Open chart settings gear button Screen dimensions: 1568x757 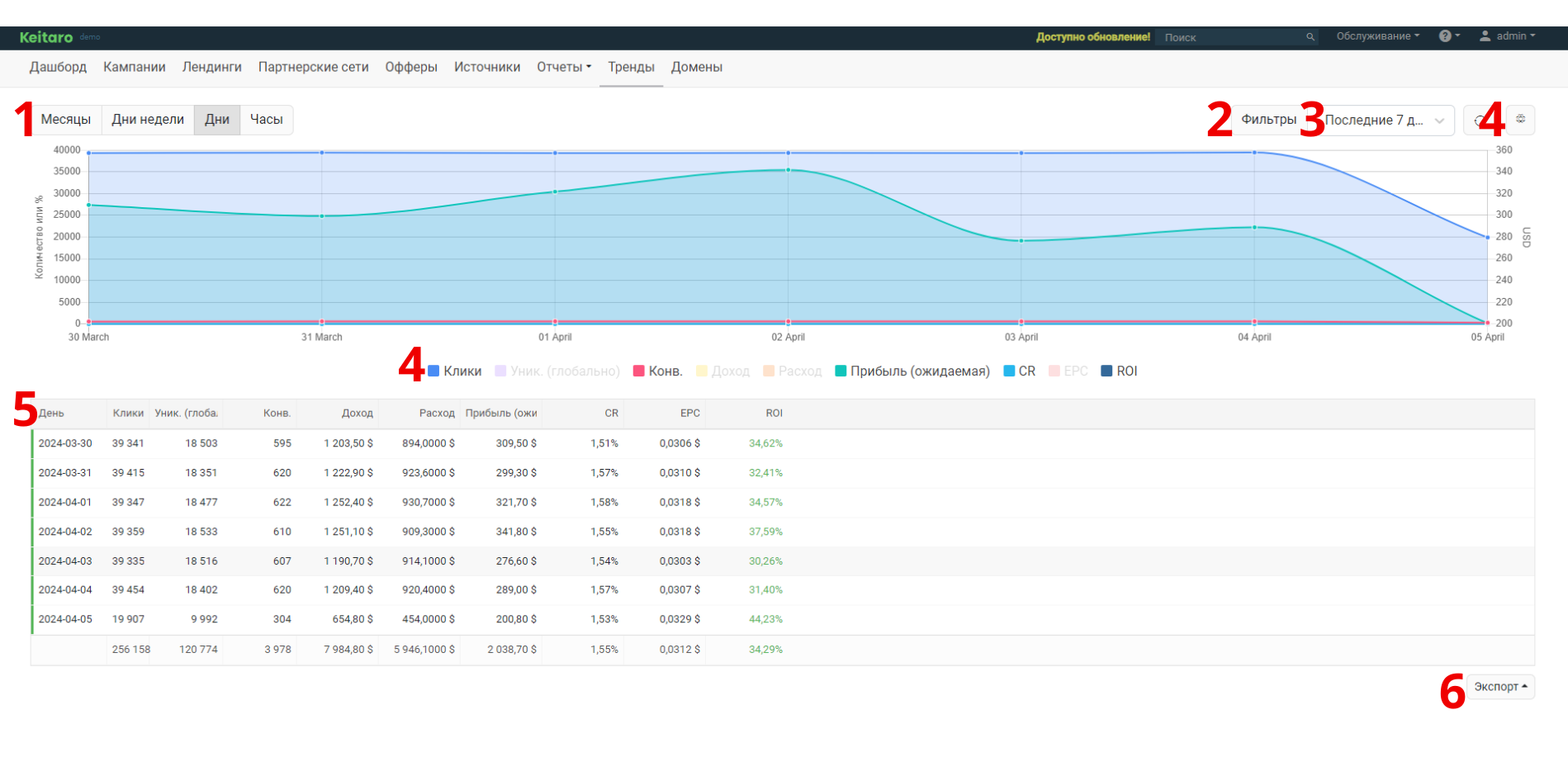(x=1520, y=120)
